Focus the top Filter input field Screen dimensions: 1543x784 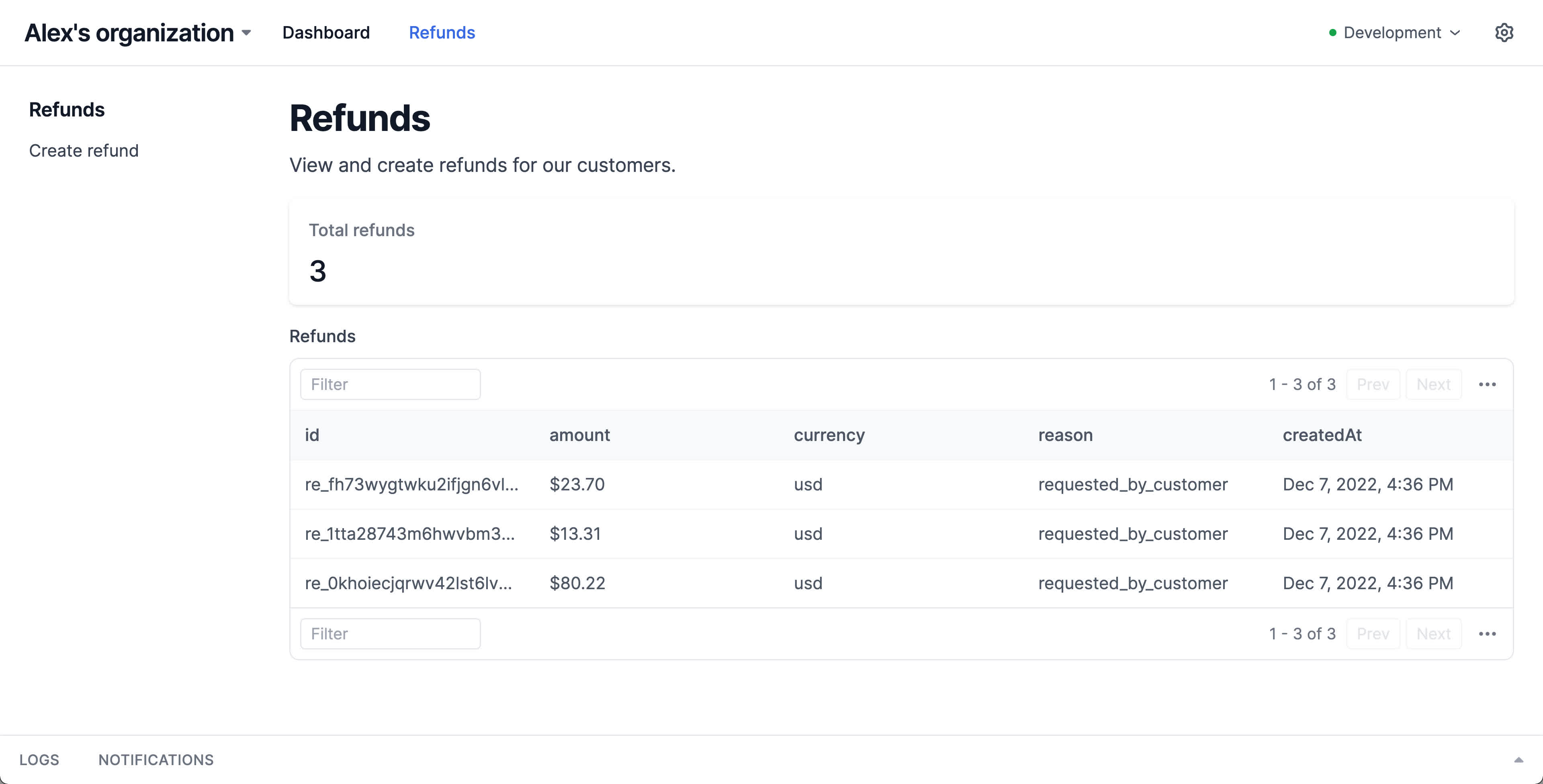(390, 384)
